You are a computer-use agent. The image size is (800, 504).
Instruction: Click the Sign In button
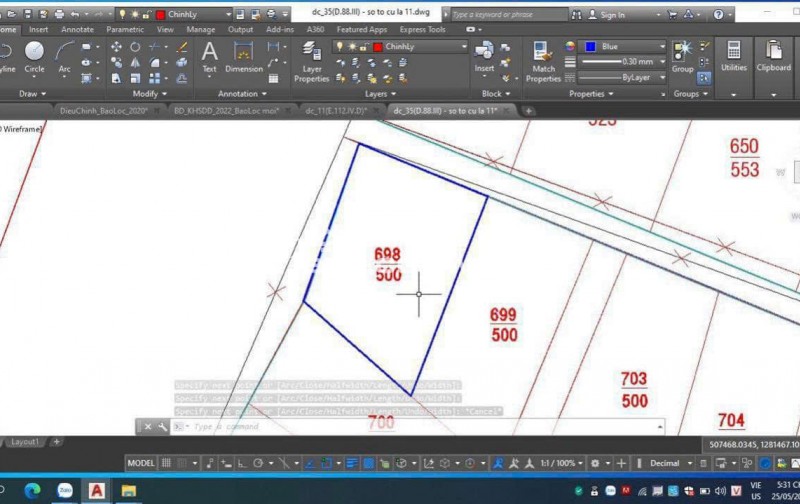(606, 15)
